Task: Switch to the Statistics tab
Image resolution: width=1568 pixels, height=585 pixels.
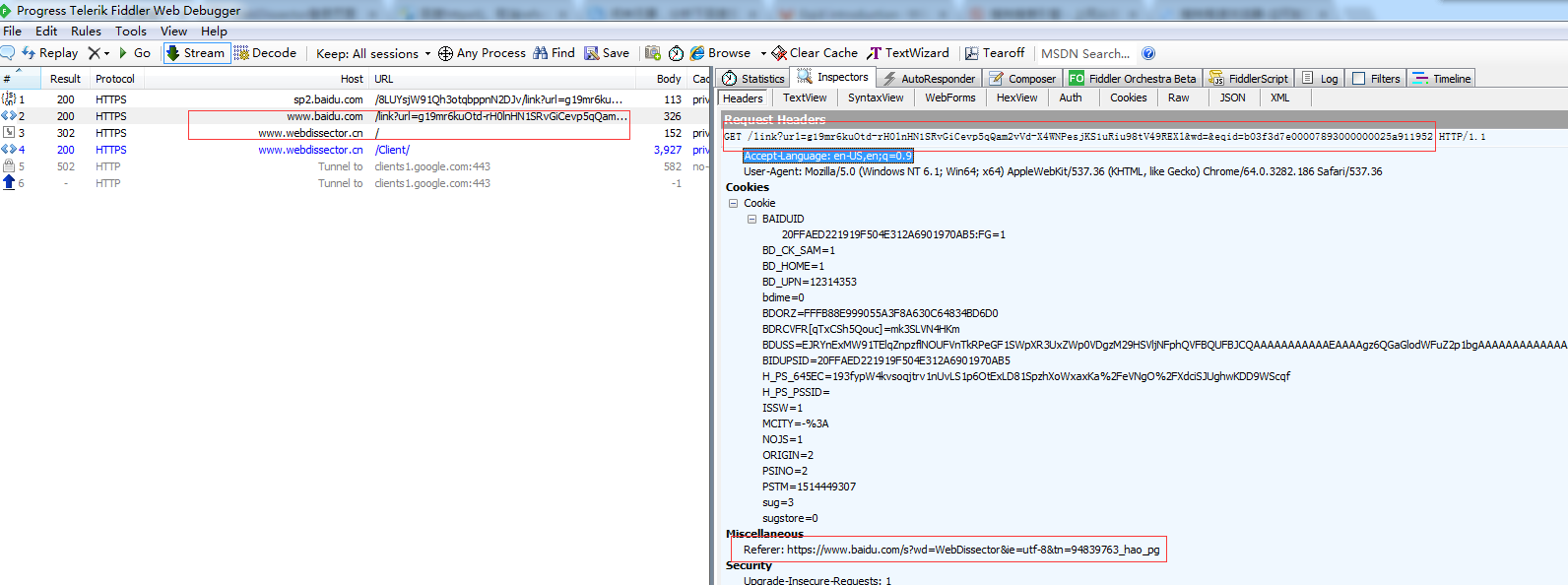Action: click(753, 79)
